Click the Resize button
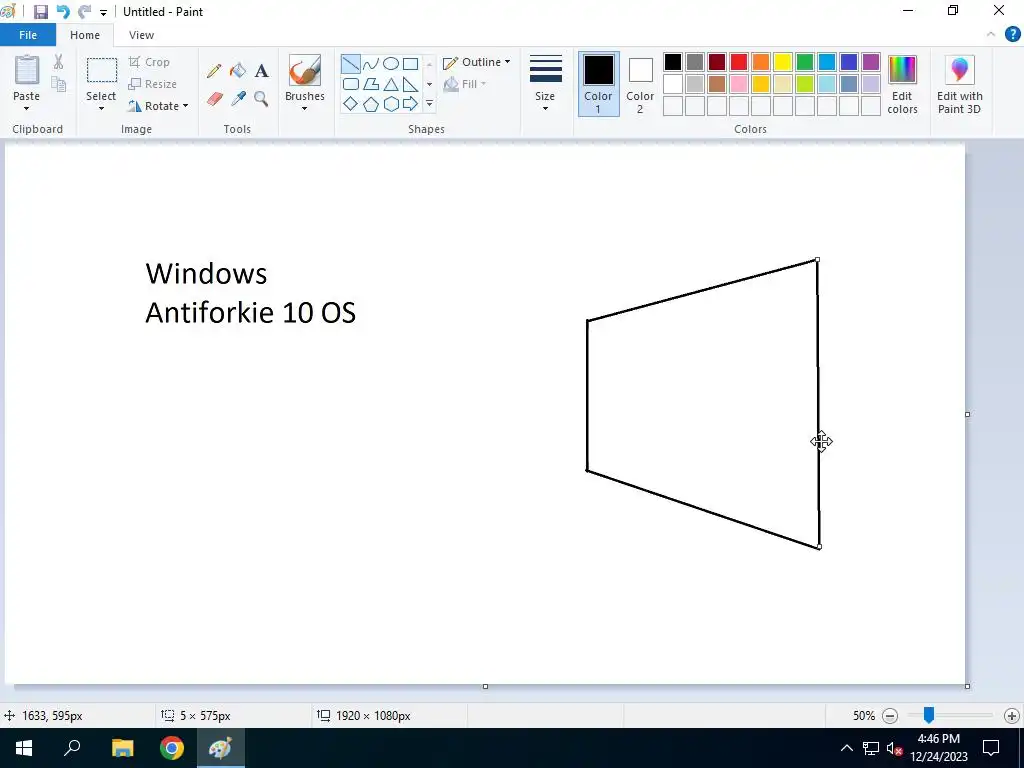 pos(153,84)
